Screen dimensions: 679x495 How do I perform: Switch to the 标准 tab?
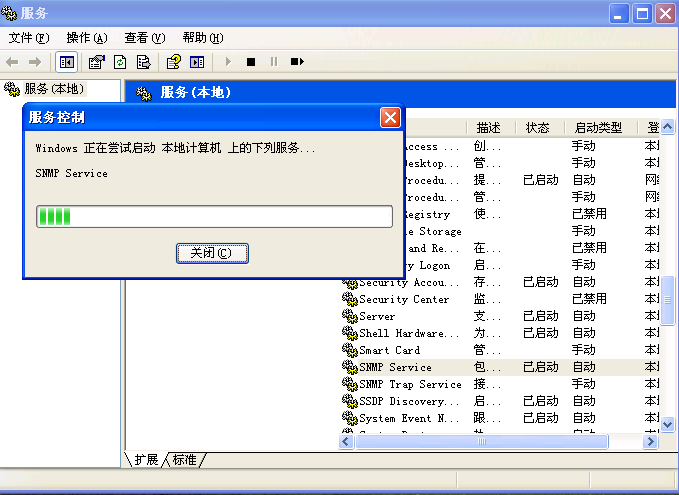point(185,459)
